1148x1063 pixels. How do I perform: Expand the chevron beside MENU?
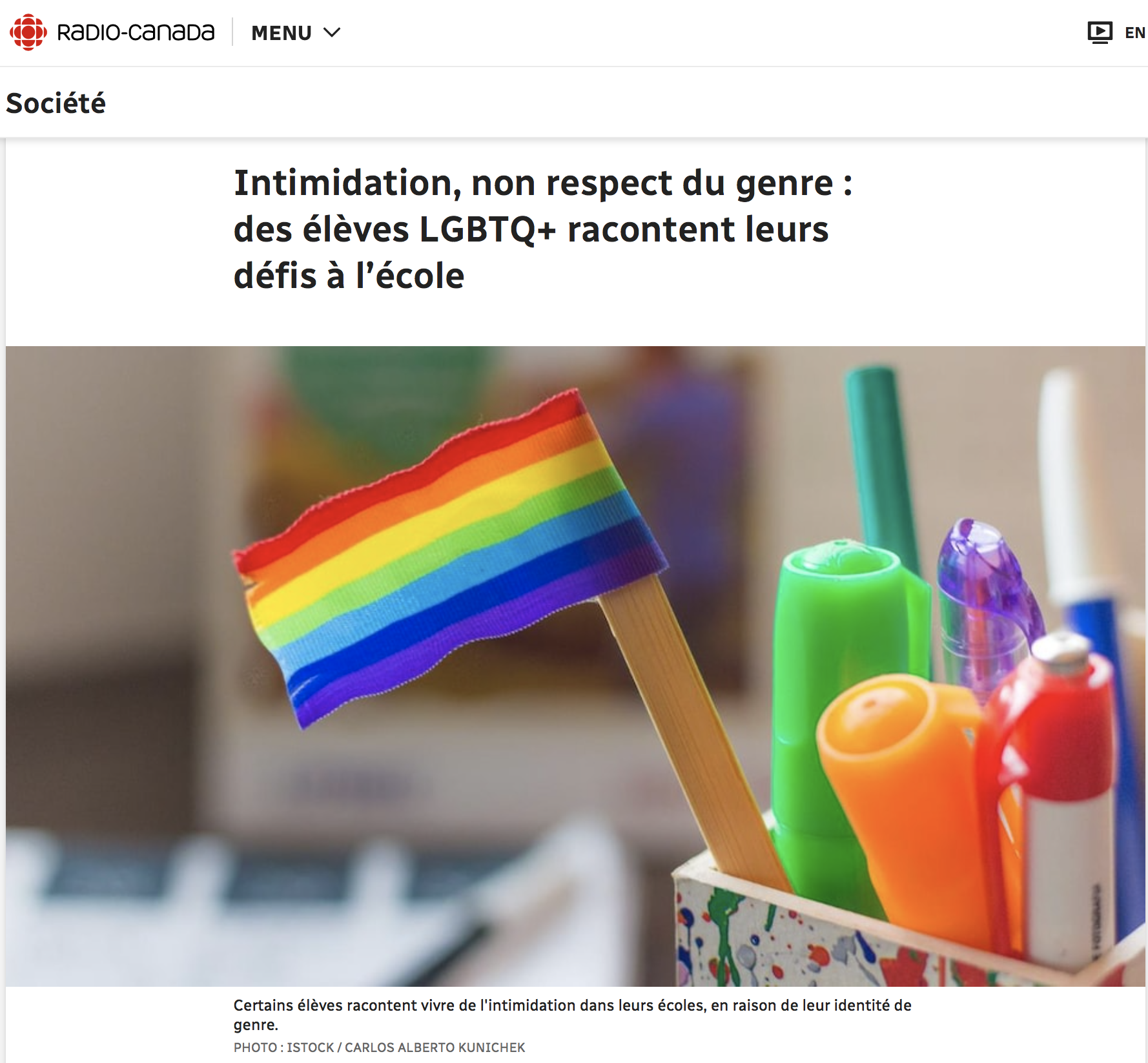coord(331,33)
